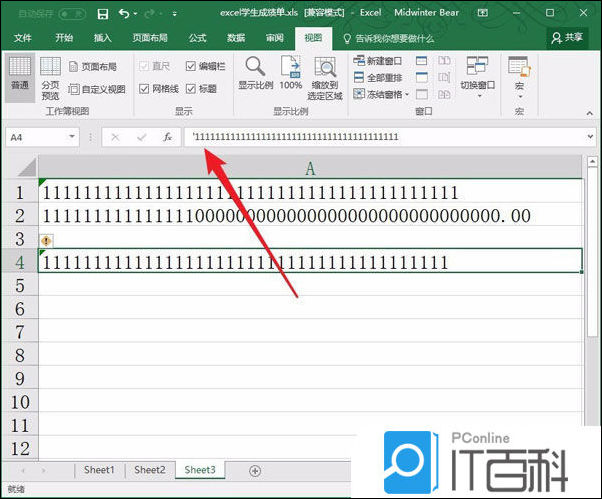Click cell A4 containing the ones string

[x=310, y=262]
